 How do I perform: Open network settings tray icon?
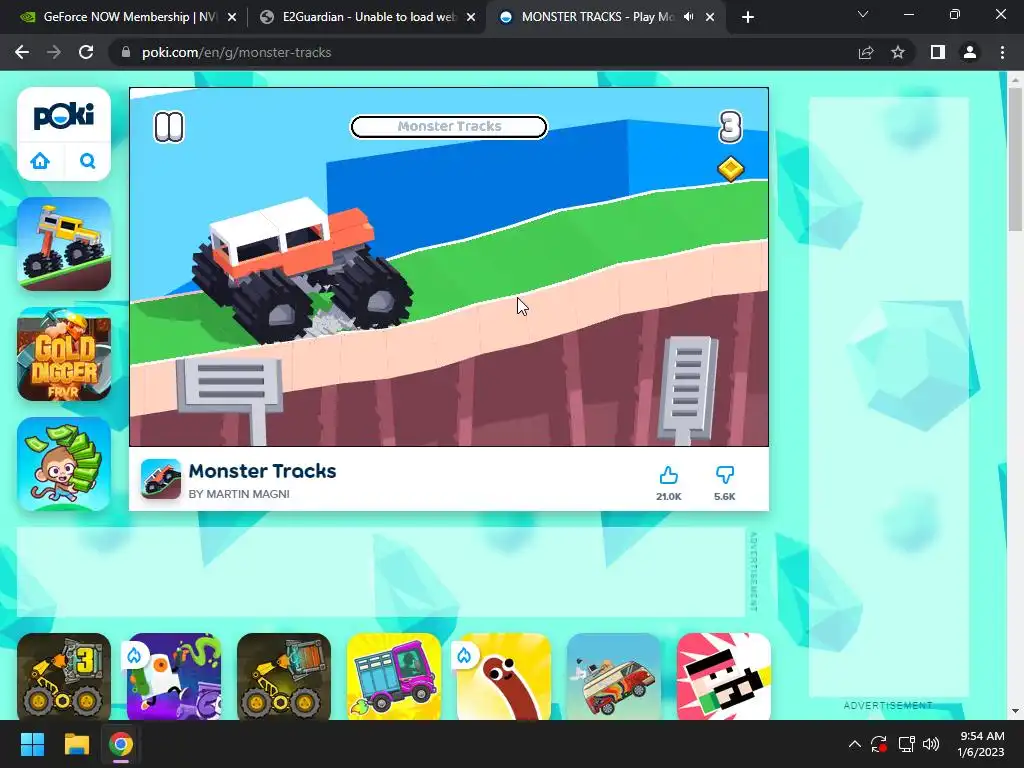906,744
